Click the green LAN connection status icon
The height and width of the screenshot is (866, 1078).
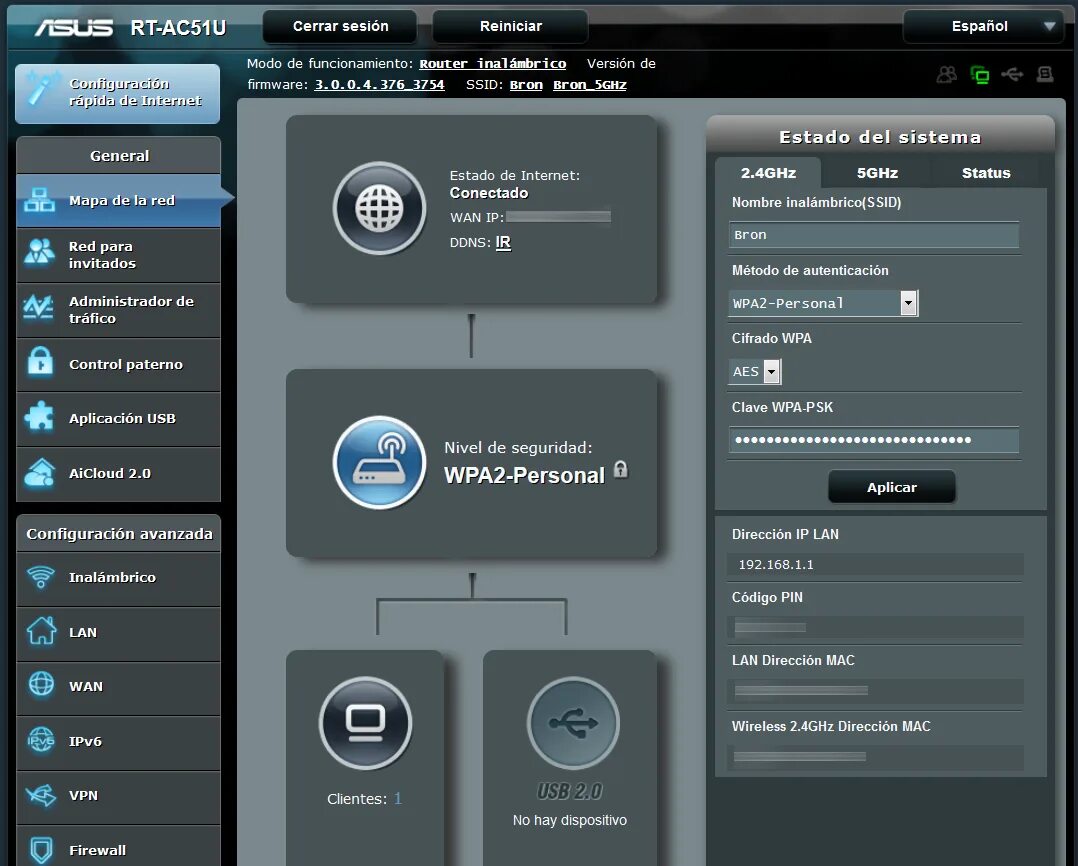click(981, 73)
